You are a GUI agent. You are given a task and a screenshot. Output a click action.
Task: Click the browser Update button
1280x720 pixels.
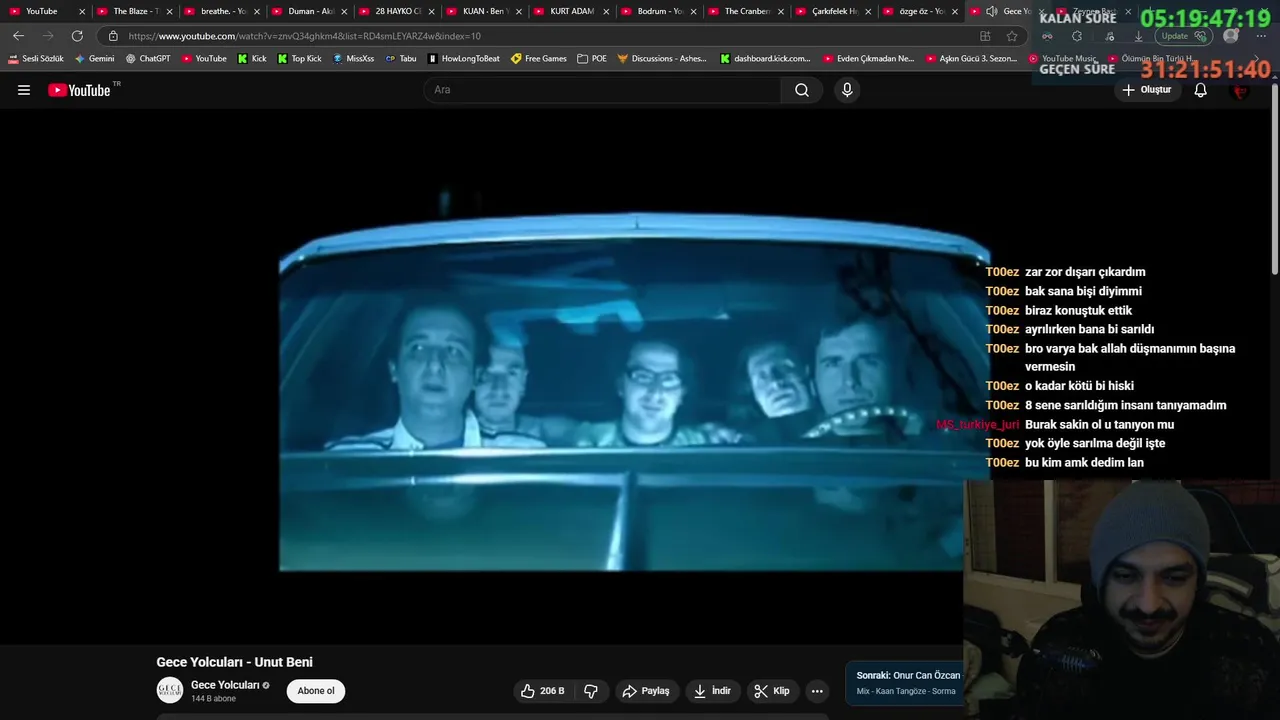[1185, 36]
